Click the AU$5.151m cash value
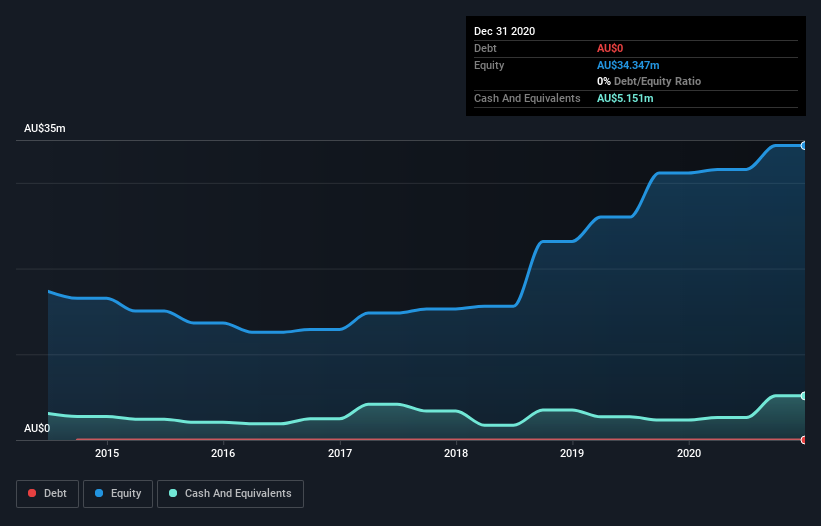This screenshot has height=526, width=821. tap(625, 98)
